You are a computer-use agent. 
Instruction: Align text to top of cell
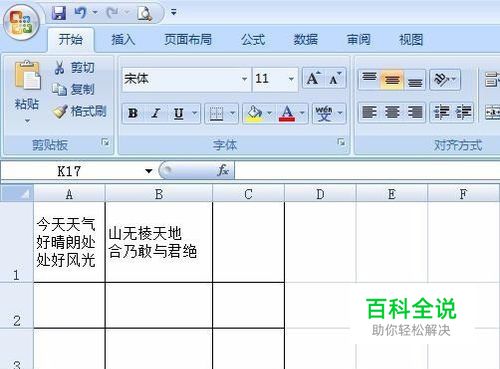coord(369,79)
